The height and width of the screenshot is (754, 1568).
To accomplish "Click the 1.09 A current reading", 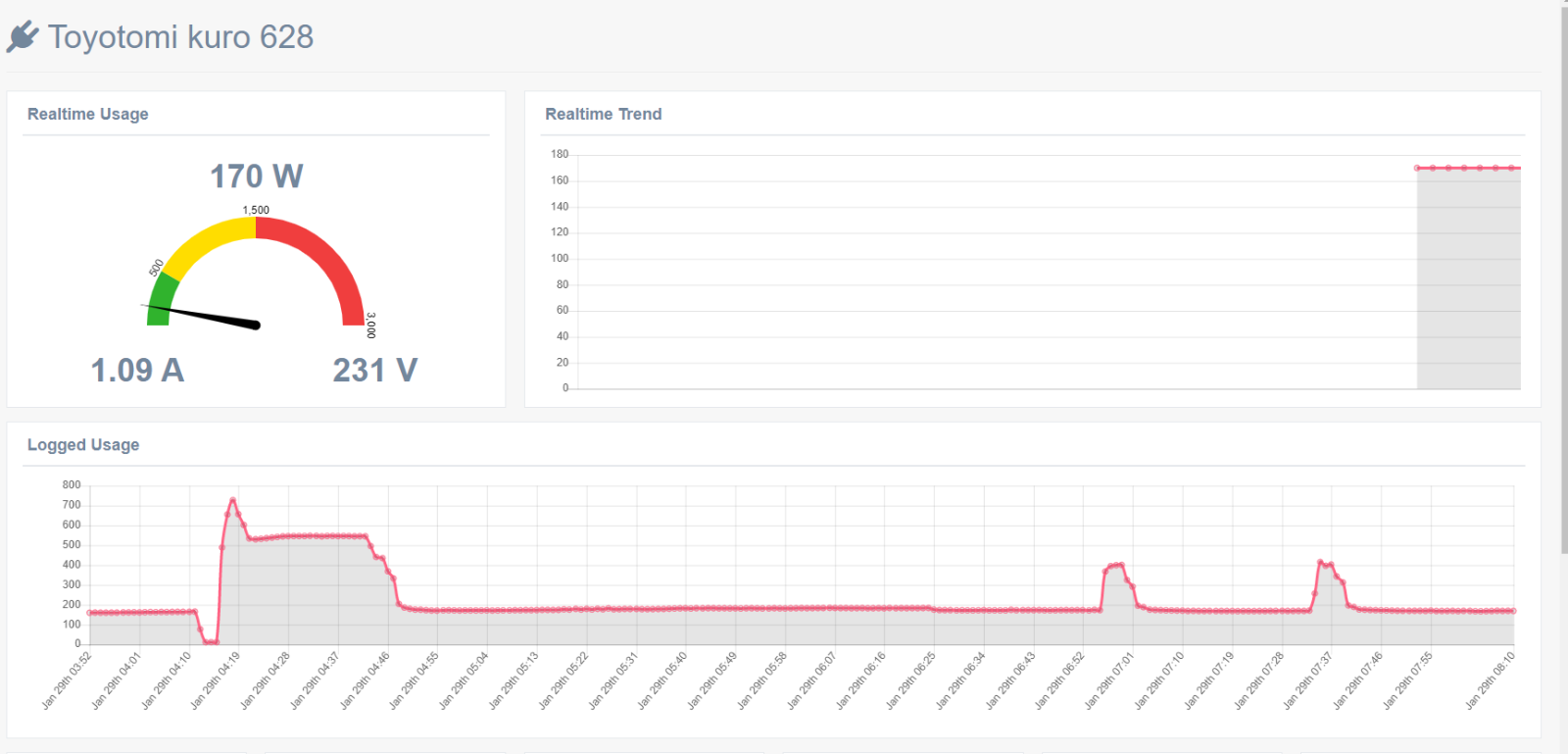I will (137, 371).
